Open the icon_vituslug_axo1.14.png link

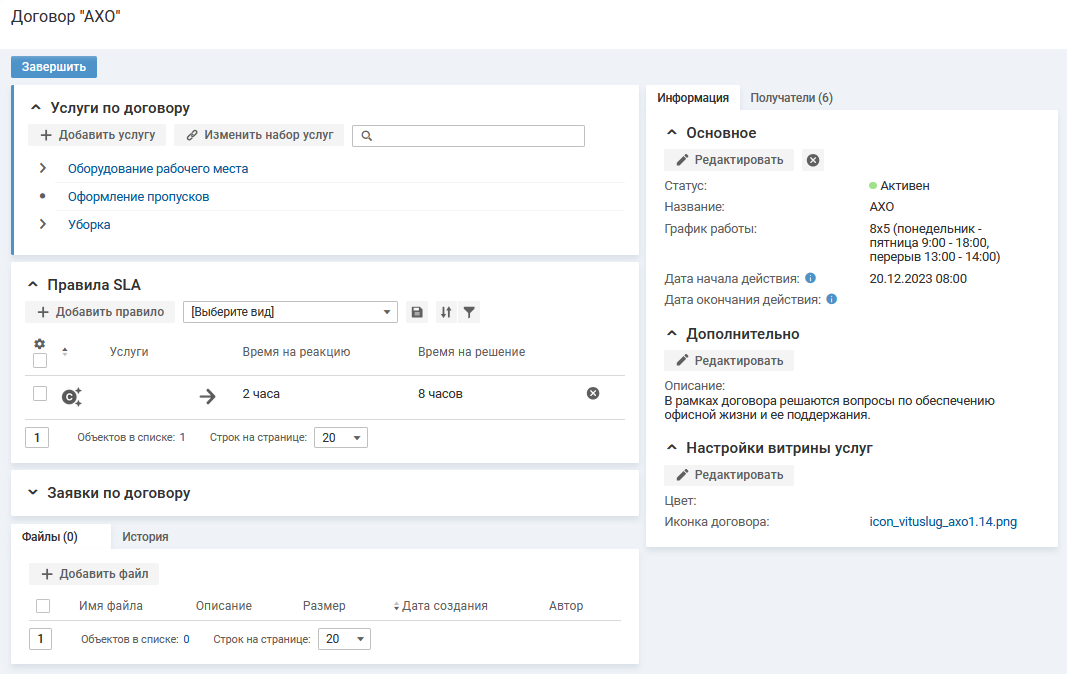tap(943, 521)
